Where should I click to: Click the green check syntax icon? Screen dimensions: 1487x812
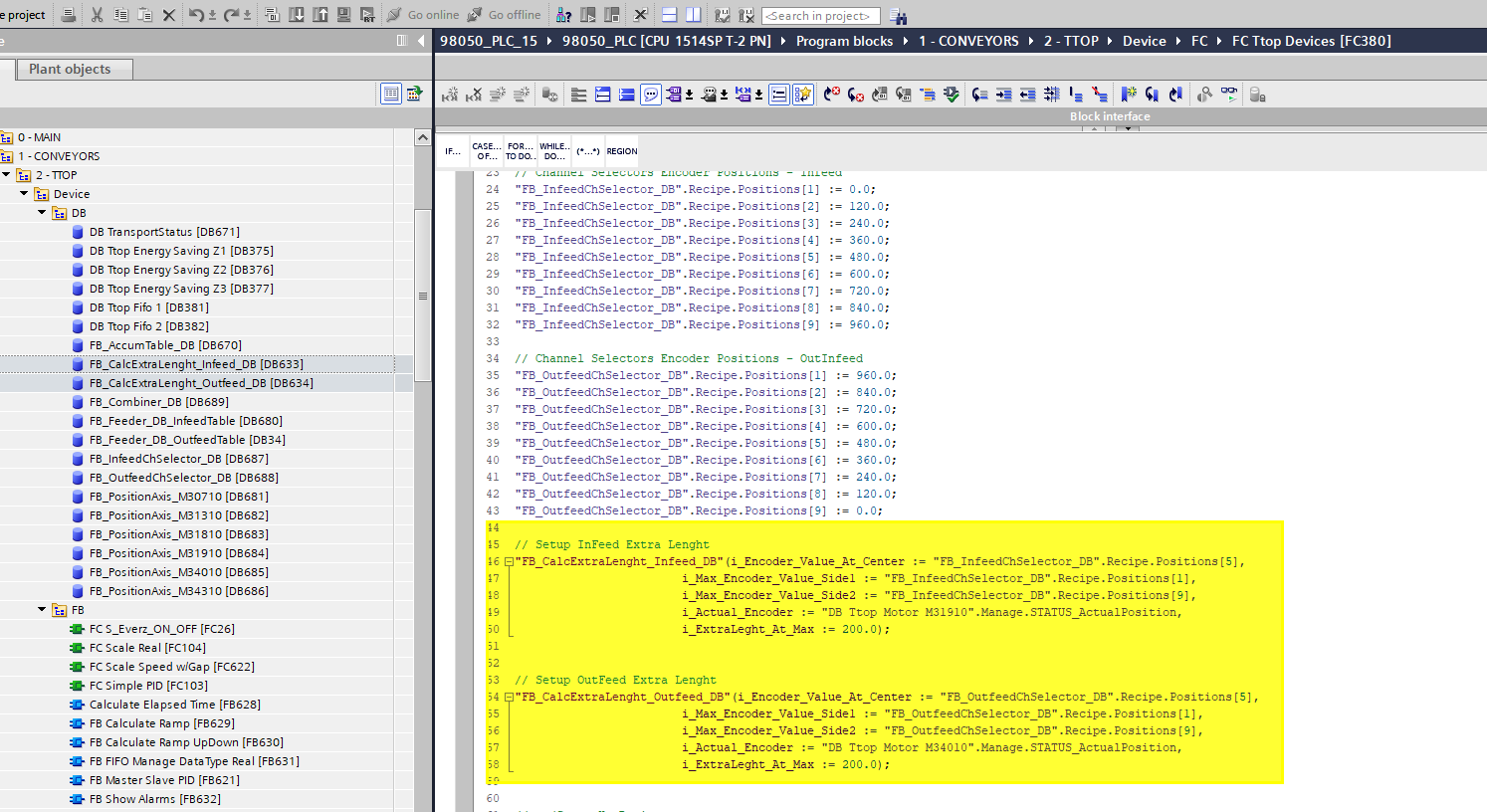[952, 95]
